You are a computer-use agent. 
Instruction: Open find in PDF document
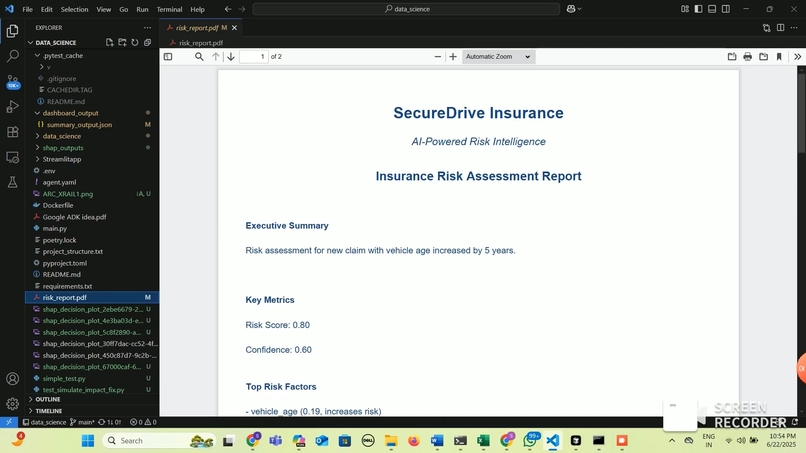coord(199,57)
